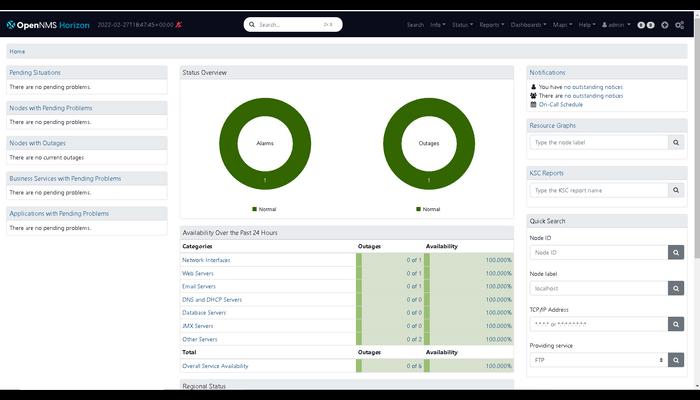Open the notification count badges in navbar
Viewport: 700px width, 400px height.
[x=646, y=24]
